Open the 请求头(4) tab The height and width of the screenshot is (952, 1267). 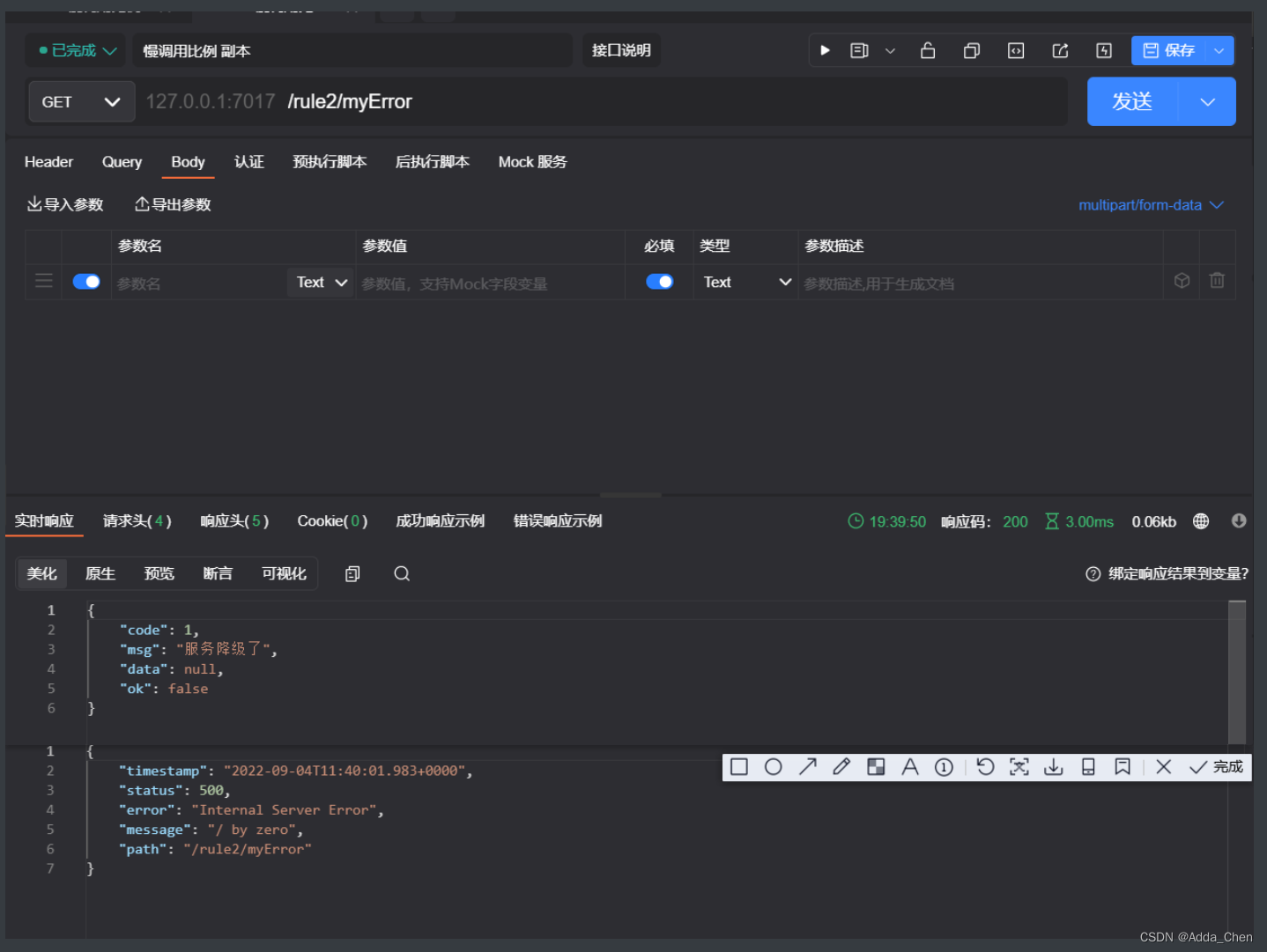coord(137,520)
